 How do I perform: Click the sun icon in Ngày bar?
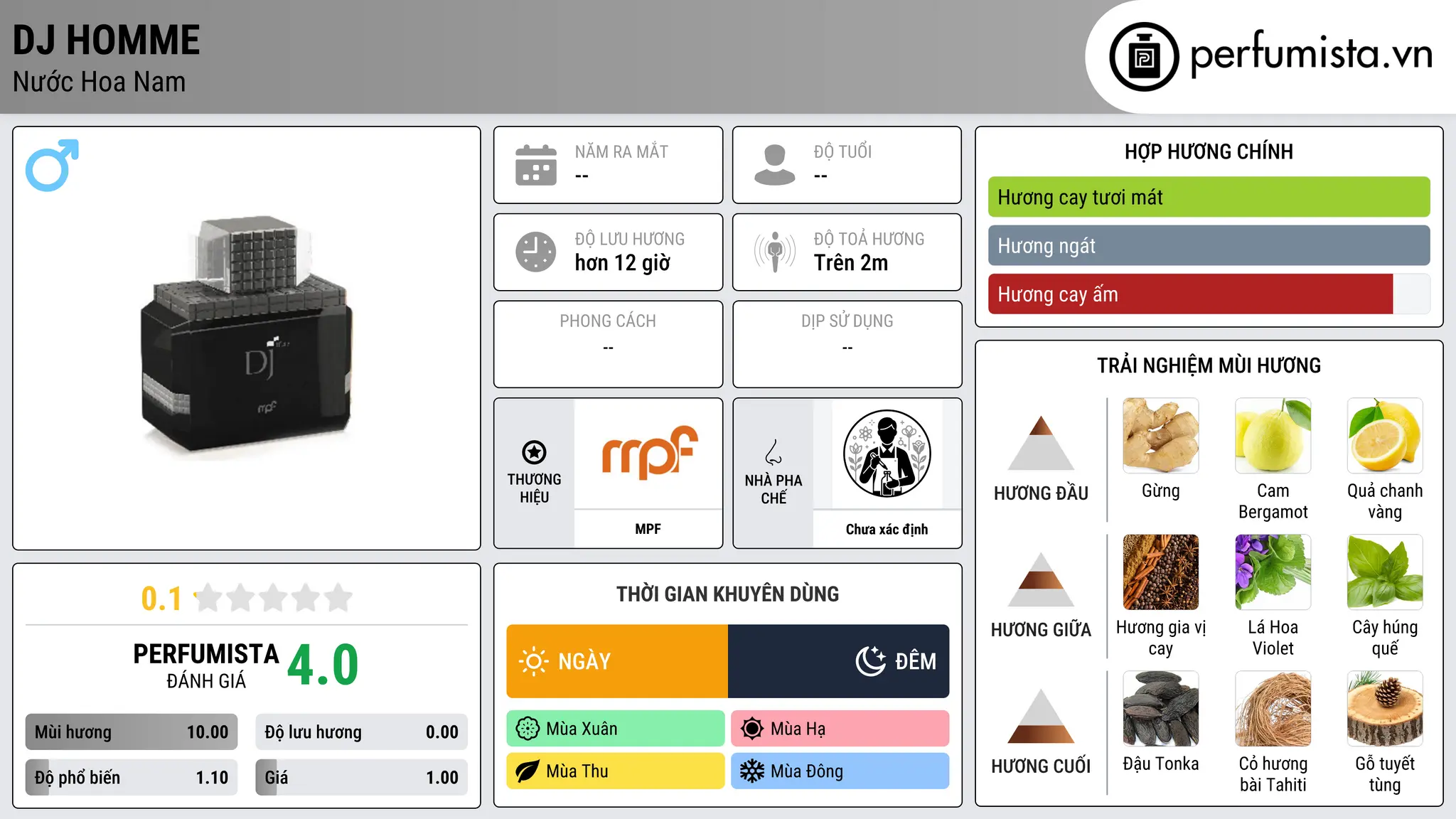click(x=534, y=661)
